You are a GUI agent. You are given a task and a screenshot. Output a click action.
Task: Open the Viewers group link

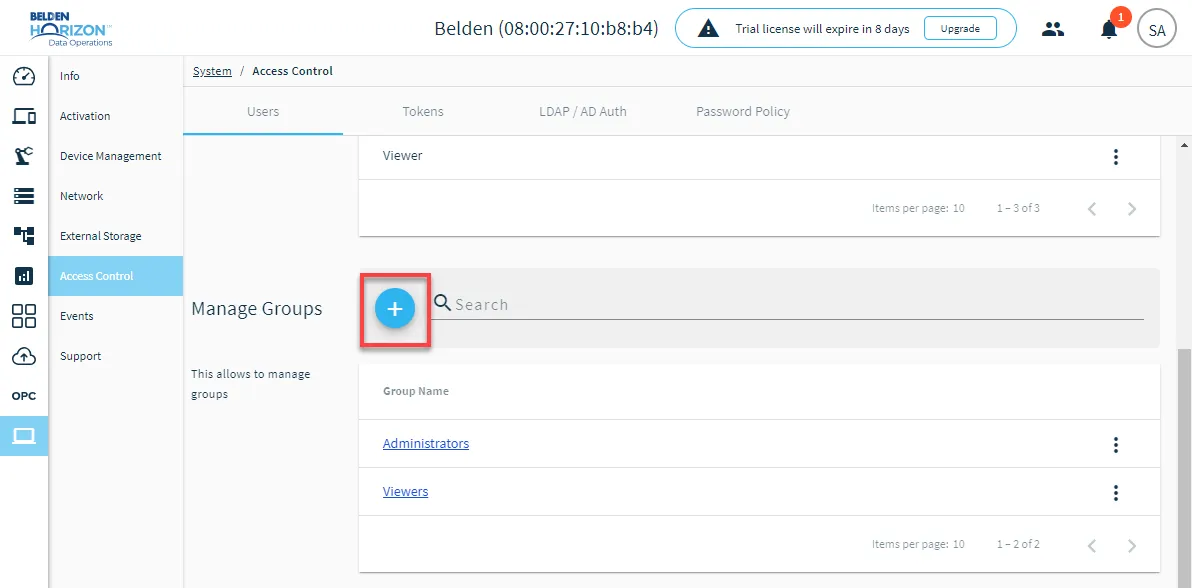point(405,491)
